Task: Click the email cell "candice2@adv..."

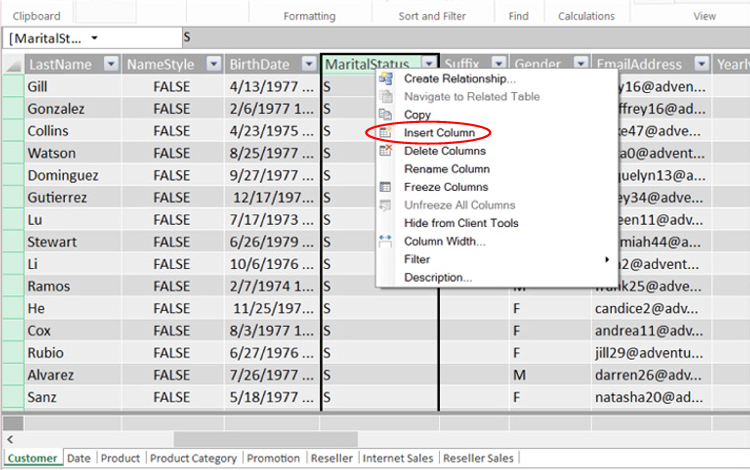Action: click(x=651, y=308)
